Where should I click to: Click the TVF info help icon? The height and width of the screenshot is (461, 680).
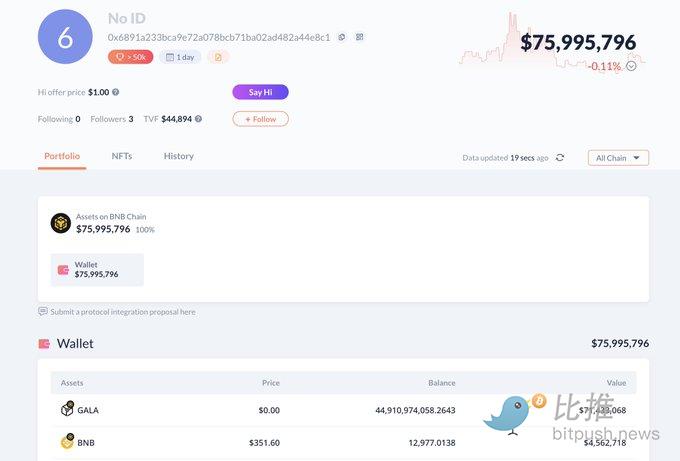pos(198,119)
